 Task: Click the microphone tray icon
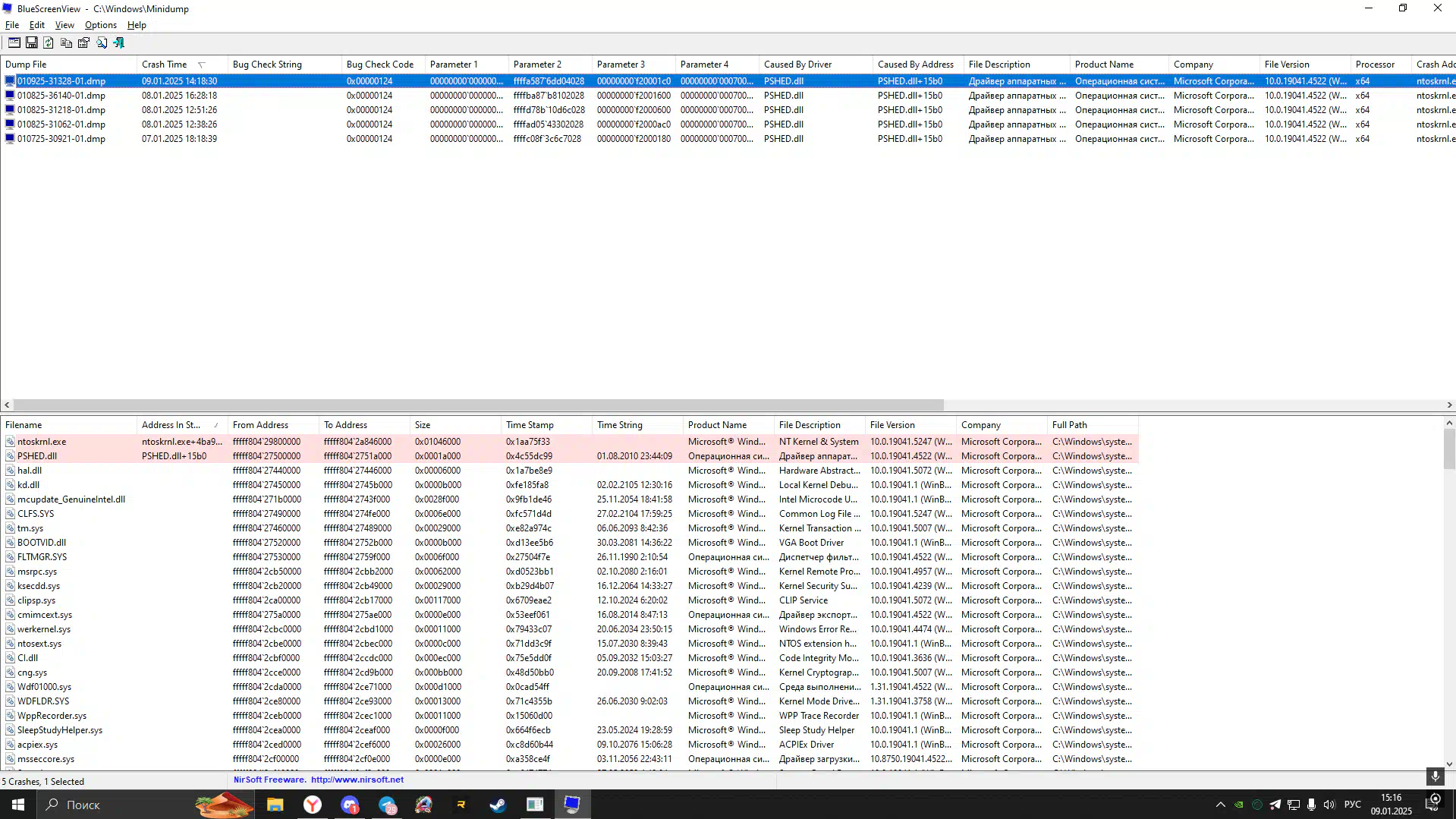1311,805
